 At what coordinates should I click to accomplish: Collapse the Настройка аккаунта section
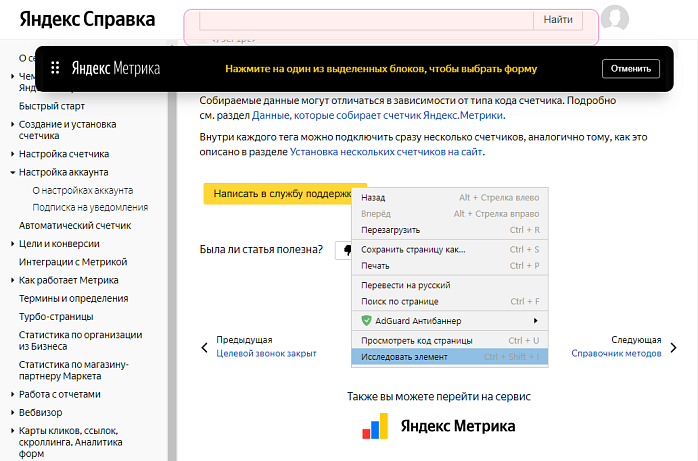[x=11, y=172]
